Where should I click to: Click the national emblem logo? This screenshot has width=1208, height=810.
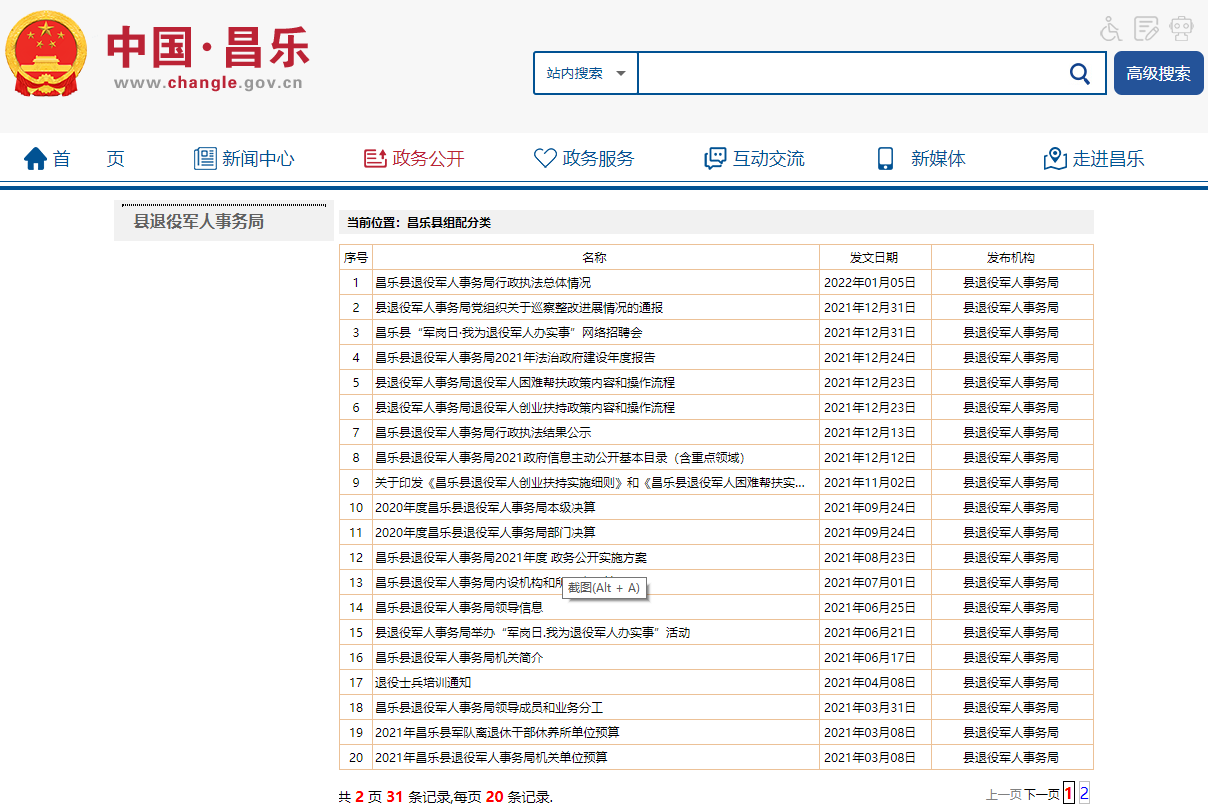click(46, 54)
